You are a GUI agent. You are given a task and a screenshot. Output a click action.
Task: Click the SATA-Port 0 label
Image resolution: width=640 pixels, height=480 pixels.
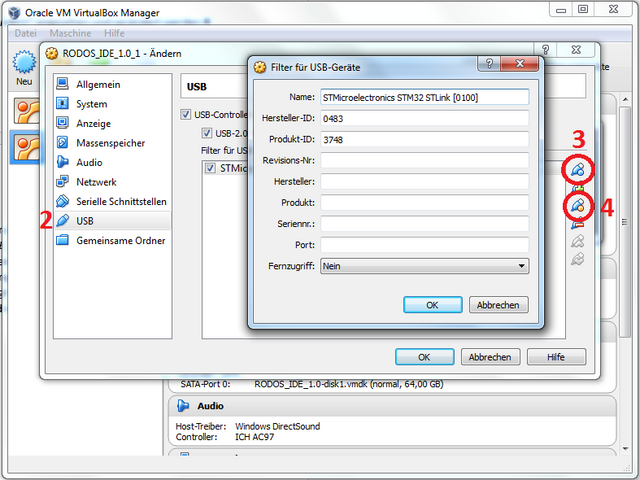[x=205, y=384]
